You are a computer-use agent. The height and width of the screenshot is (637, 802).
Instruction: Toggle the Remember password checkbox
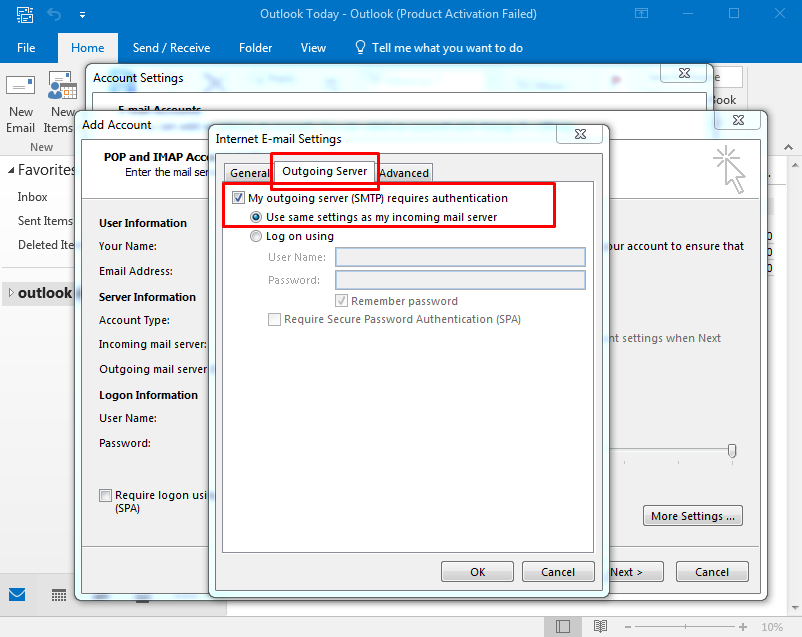342,300
